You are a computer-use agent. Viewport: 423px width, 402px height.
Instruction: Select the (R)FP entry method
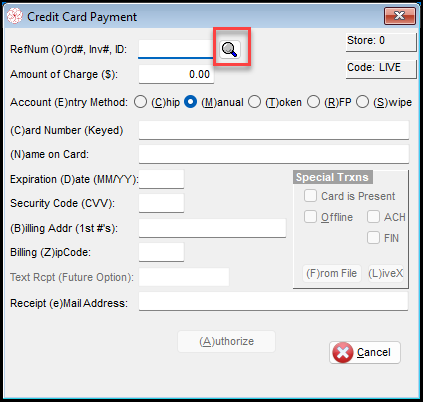tap(313, 102)
